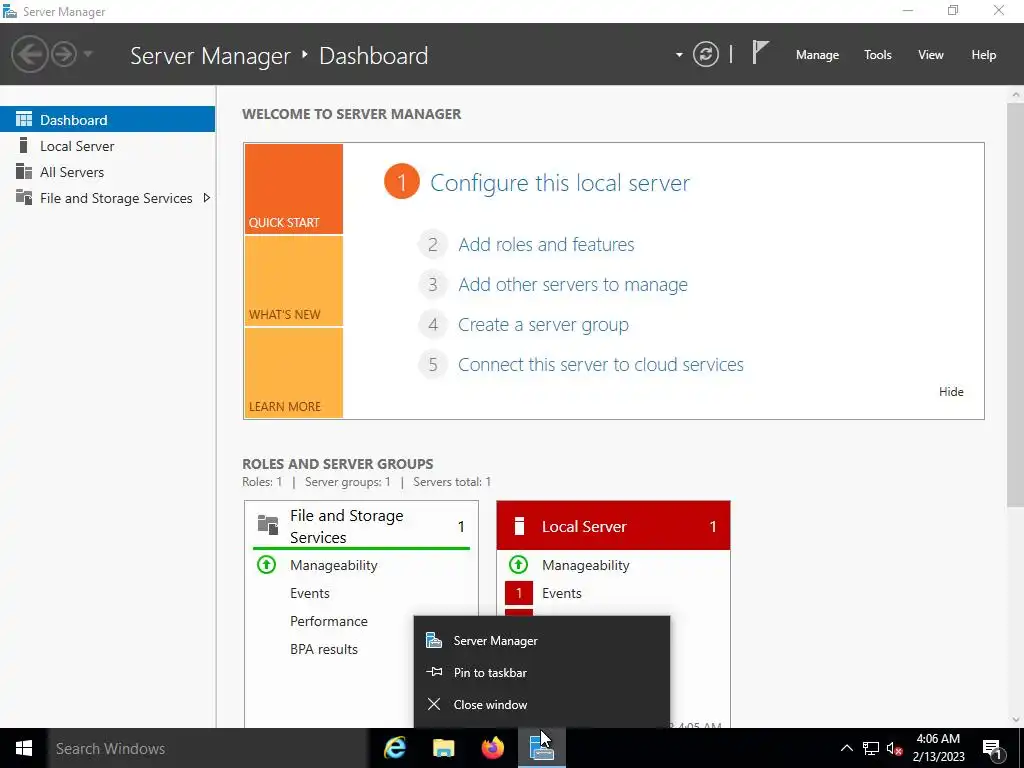This screenshot has height=768, width=1024.
Task: Click the vertical scrollbar thumb
Action: click(1016, 304)
